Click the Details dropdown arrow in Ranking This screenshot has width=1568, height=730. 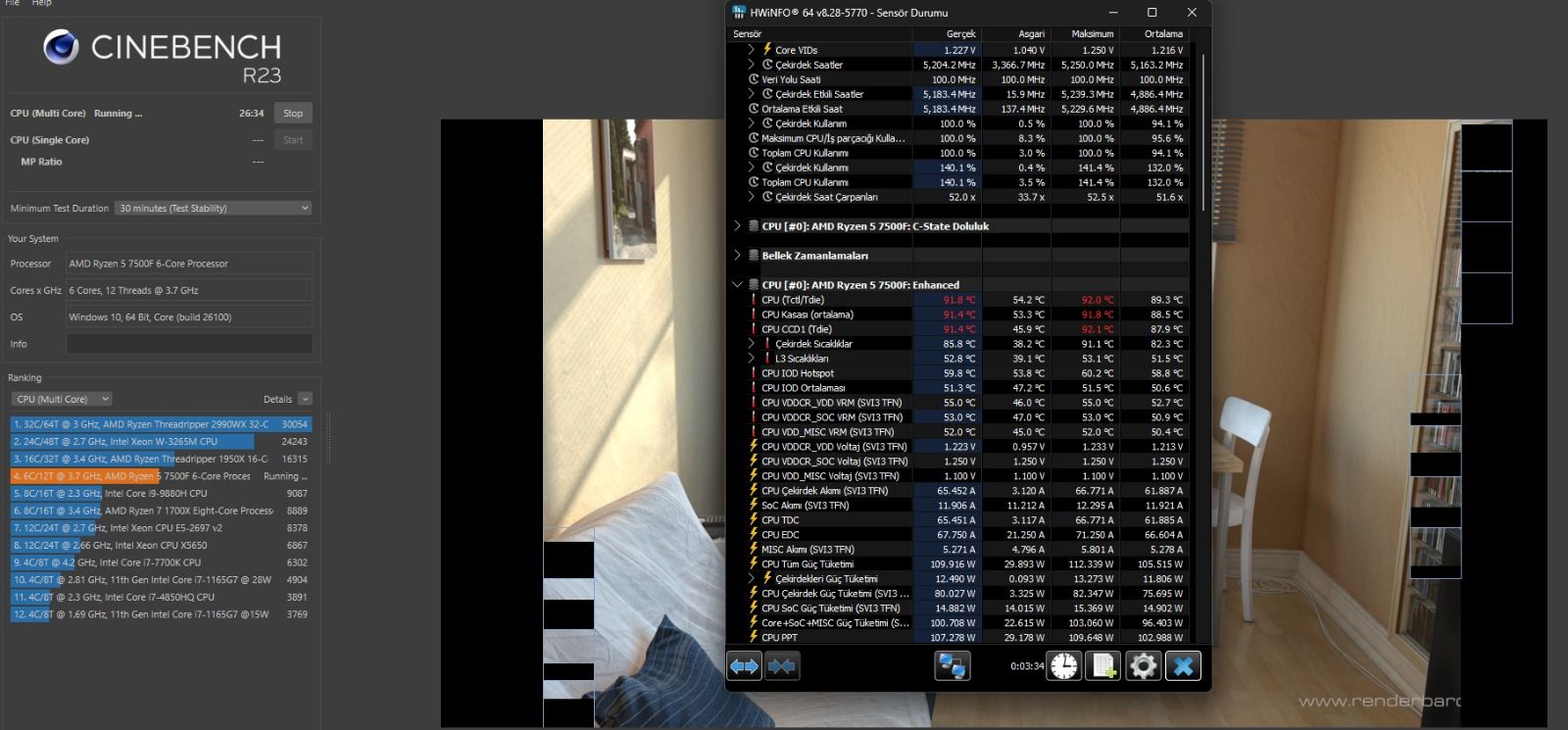coord(305,399)
